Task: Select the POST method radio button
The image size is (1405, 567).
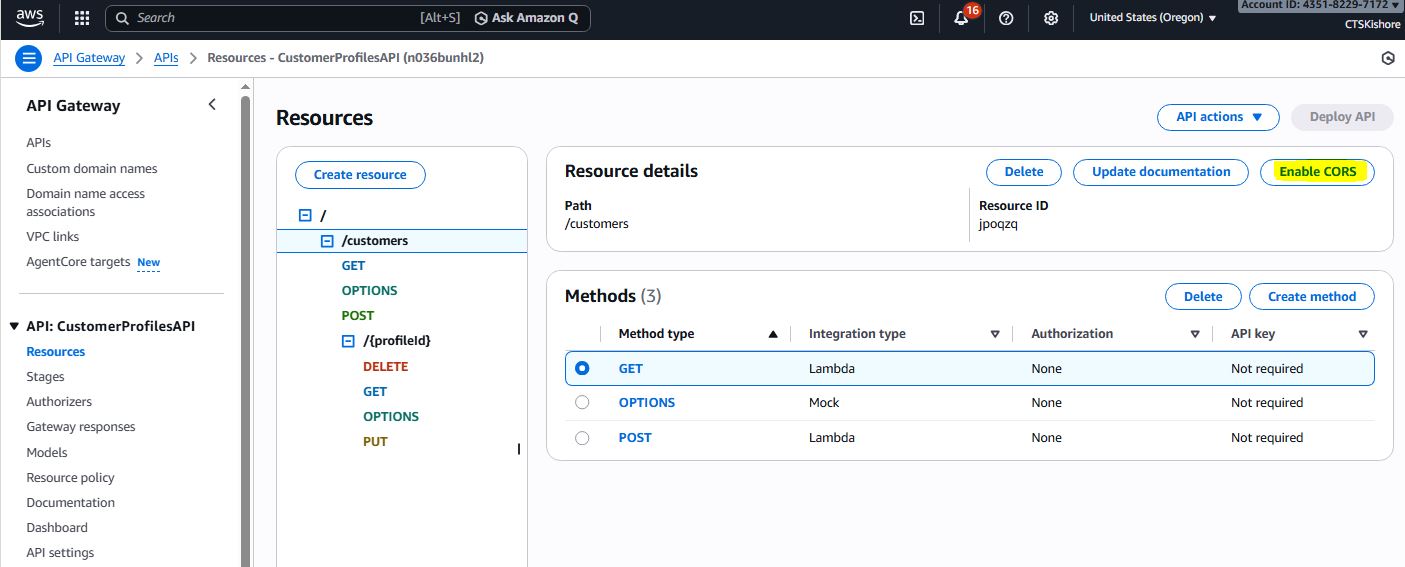Action: [x=582, y=438]
